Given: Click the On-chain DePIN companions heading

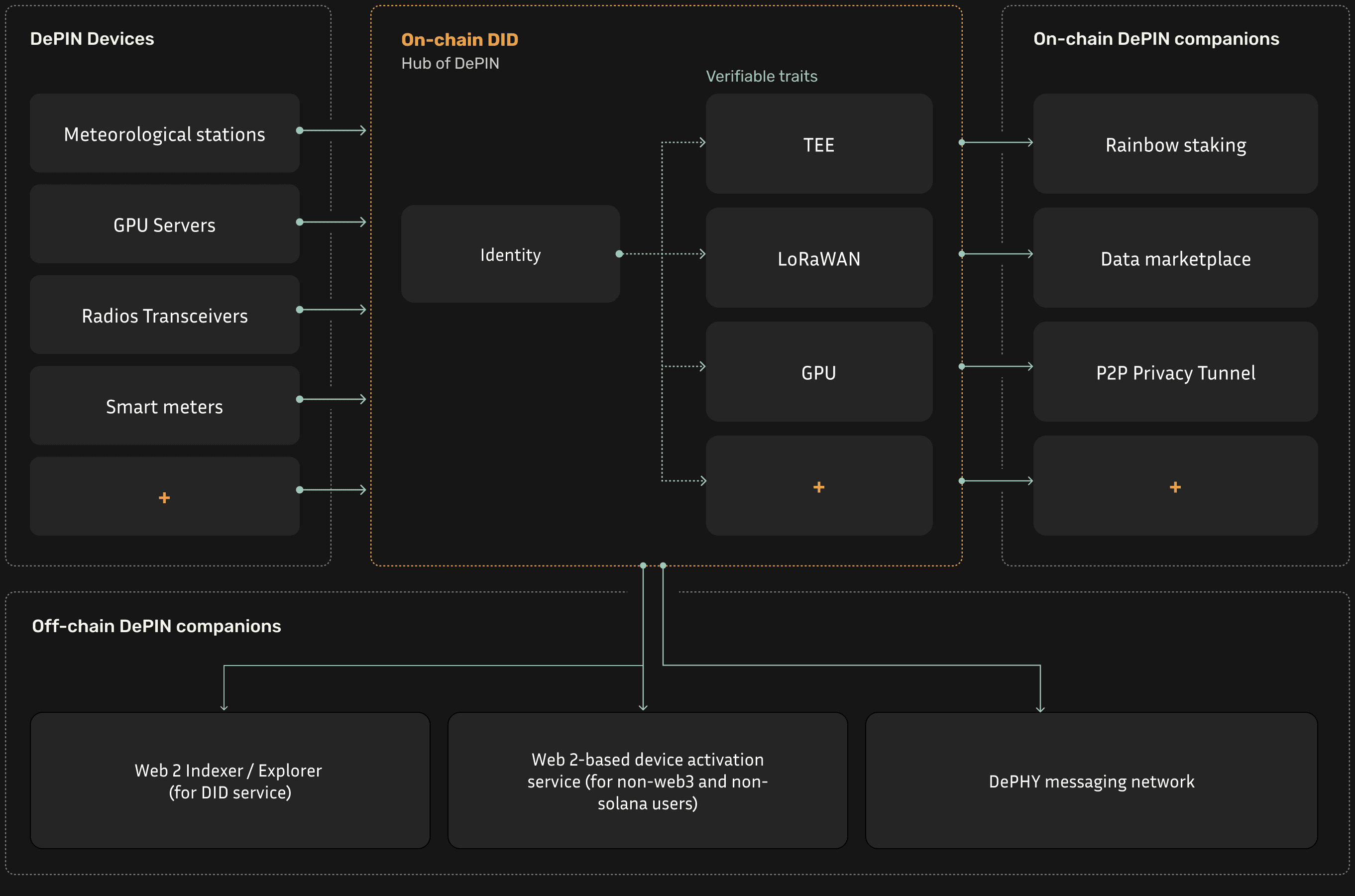Looking at the screenshot, I should click(1156, 39).
